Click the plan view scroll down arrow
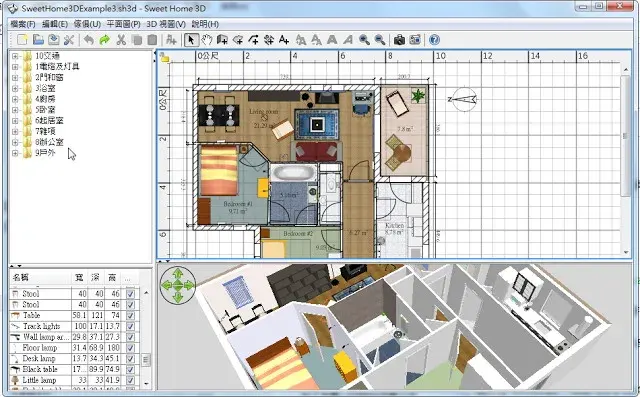 (625, 253)
